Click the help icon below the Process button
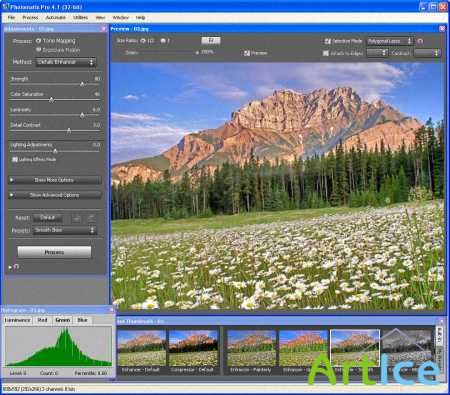Screen dimensions: 450x395 pos(17,267)
